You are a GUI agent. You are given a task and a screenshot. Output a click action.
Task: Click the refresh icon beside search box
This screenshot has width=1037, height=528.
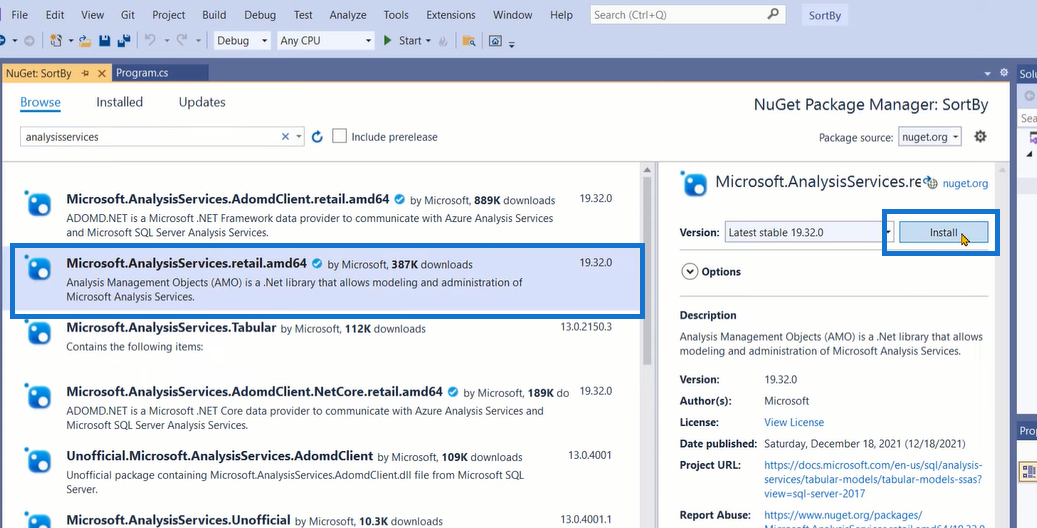pos(317,137)
